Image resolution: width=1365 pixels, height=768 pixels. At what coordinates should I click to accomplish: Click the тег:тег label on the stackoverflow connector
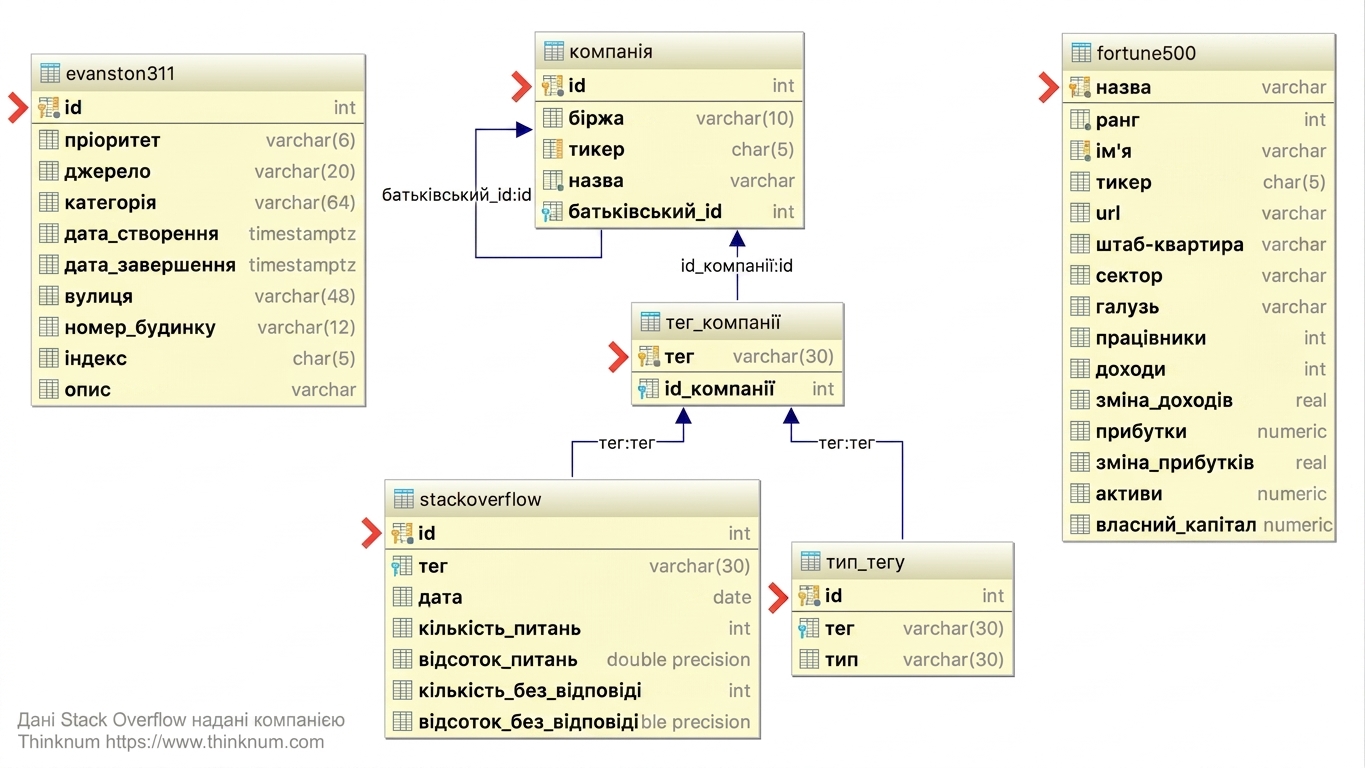(x=625, y=442)
